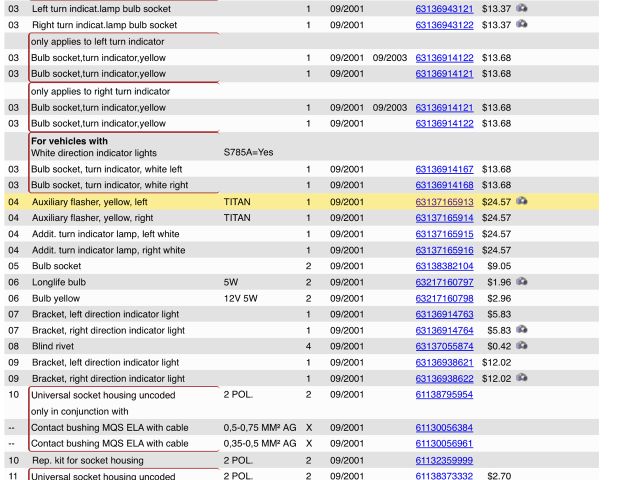Click part number 61138795954 link

tap(444, 395)
